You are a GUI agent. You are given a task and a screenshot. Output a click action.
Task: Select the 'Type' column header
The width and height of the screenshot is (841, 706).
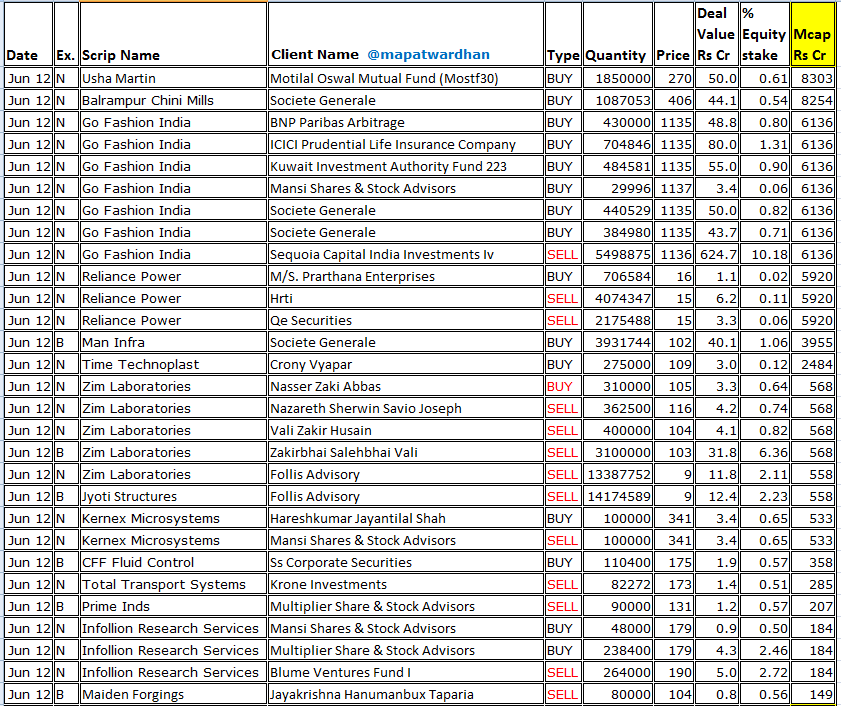tap(563, 34)
